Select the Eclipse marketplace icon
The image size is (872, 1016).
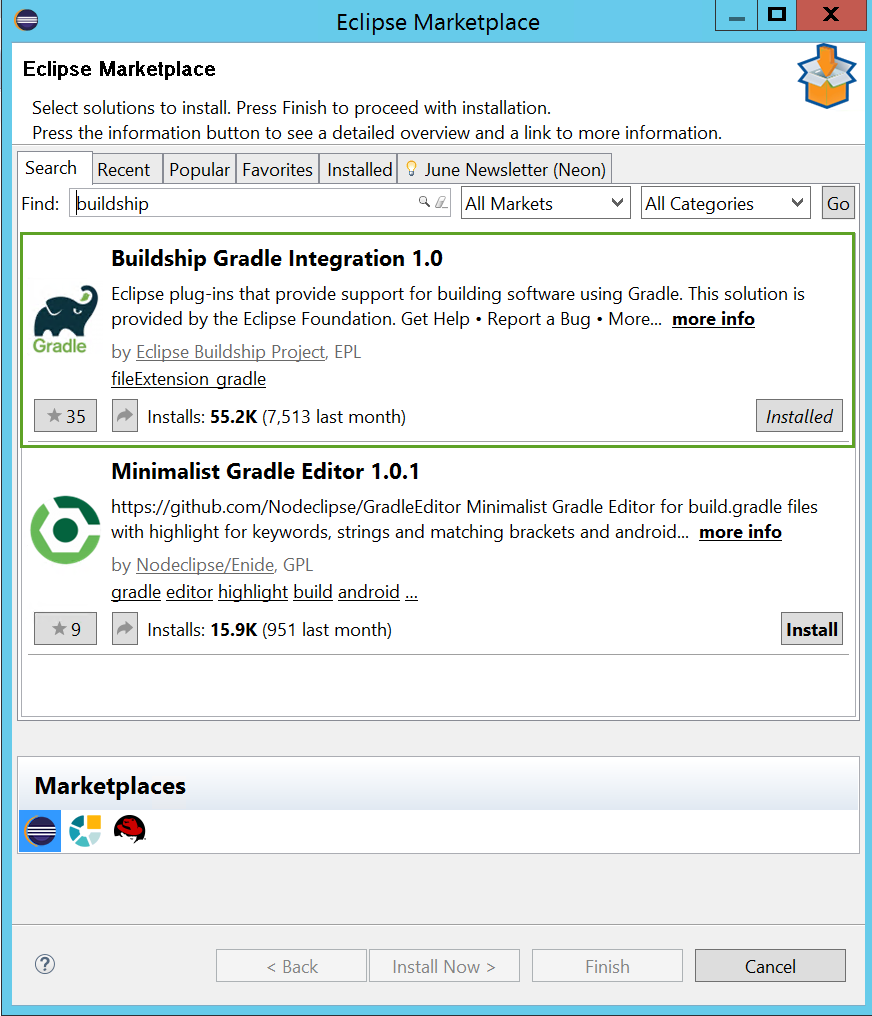pos(40,831)
